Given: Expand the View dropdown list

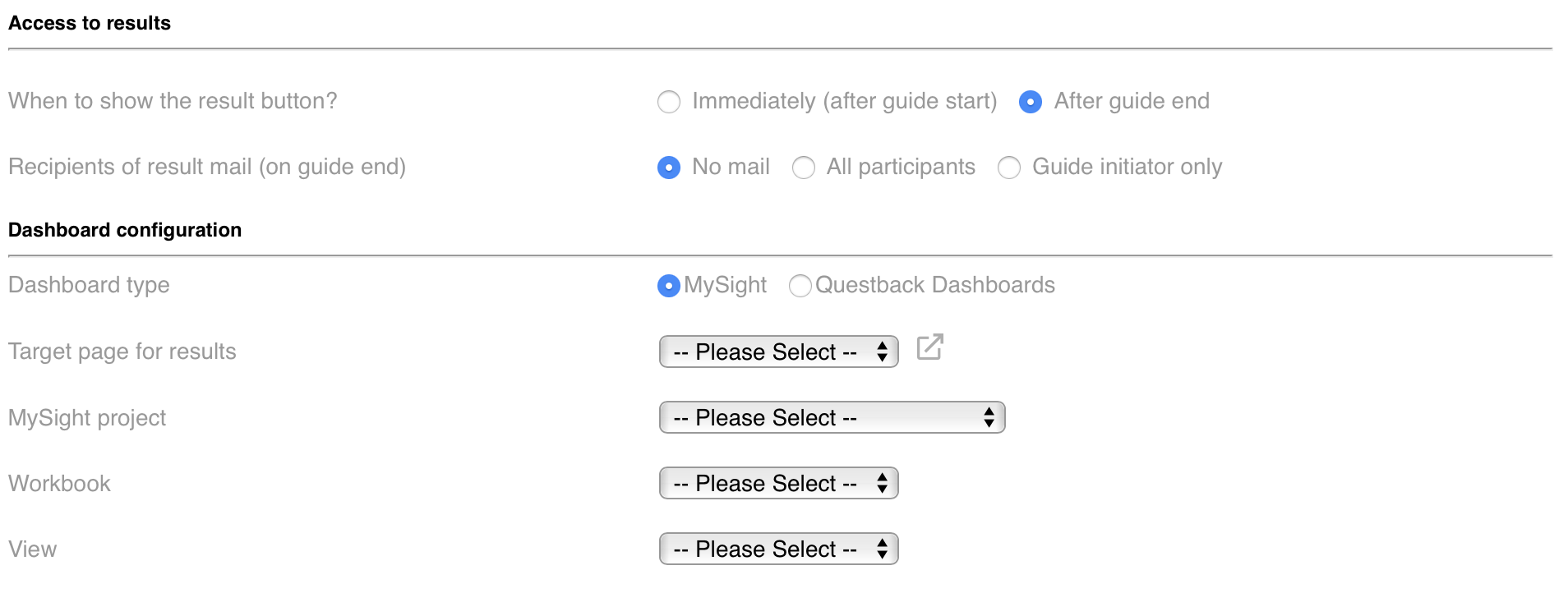Looking at the screenshot, I should click(x=778, y=549).
